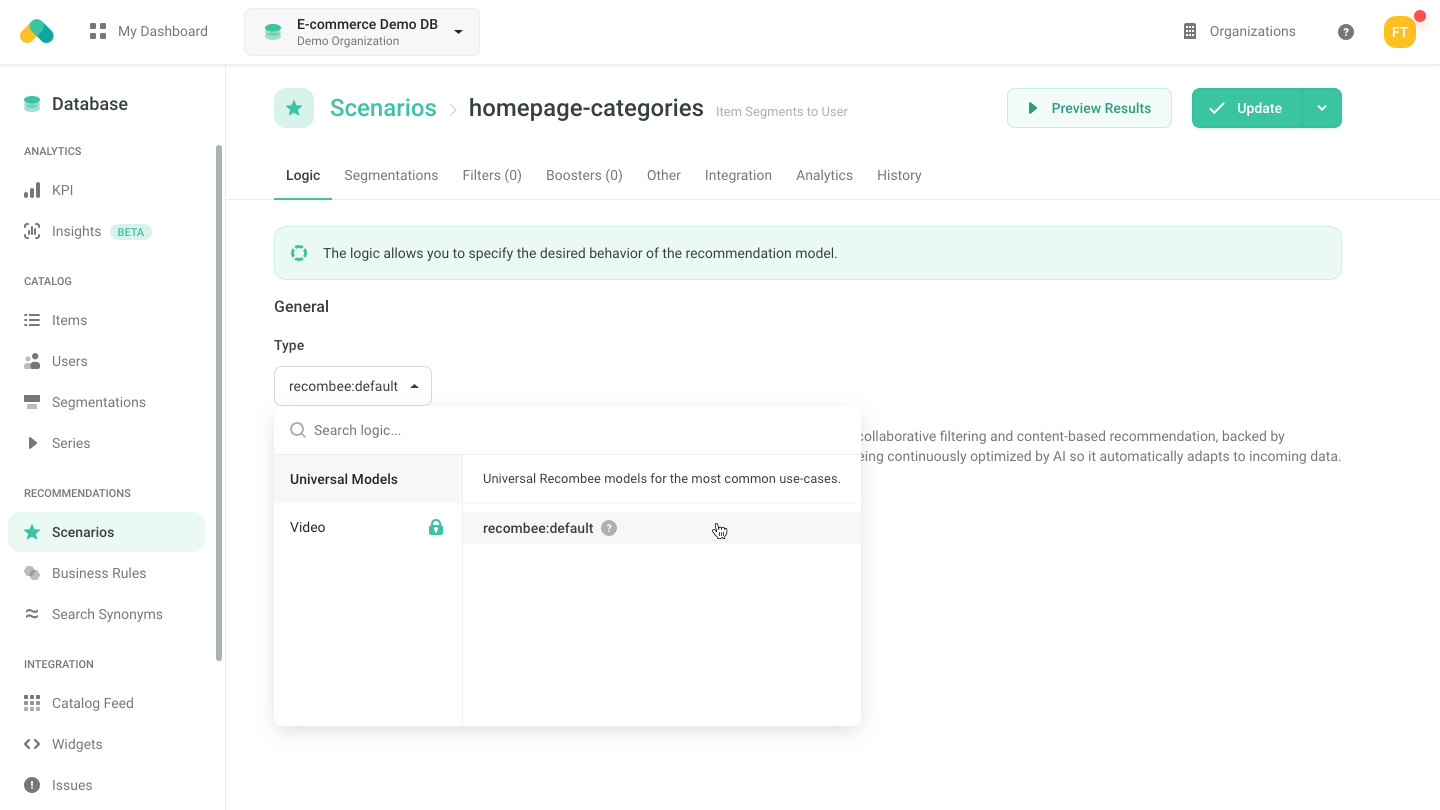Click the question mark beside recombee:default

point(609,528)
